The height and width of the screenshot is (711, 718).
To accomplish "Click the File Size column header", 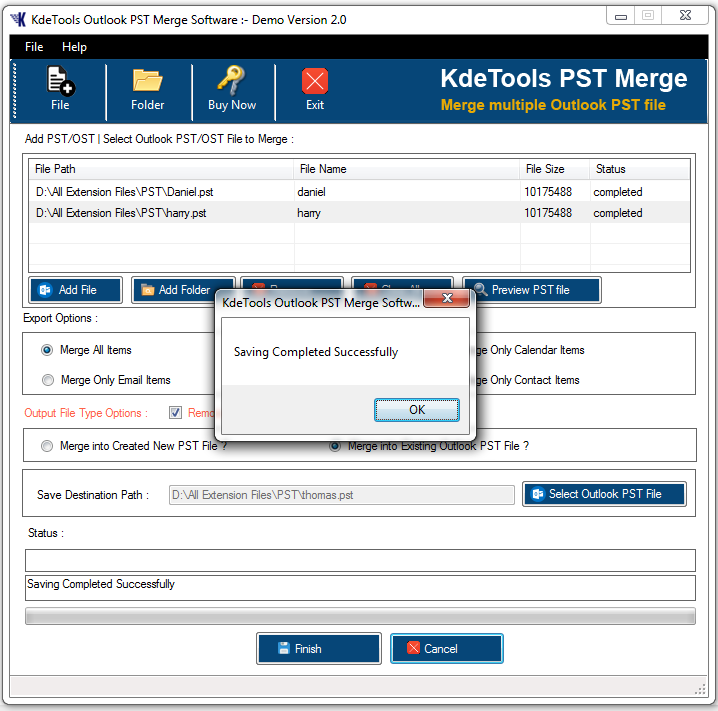I will point(555,169).
